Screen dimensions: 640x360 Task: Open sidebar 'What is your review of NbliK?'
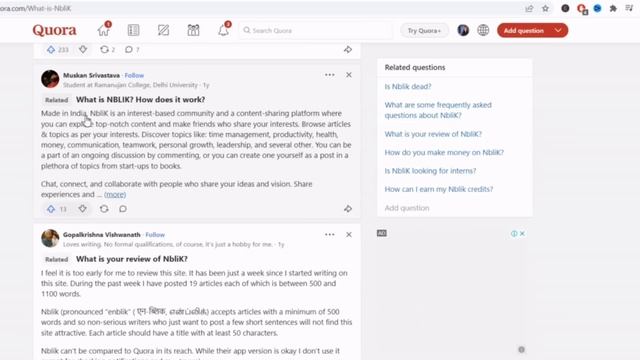click(433, 134)
